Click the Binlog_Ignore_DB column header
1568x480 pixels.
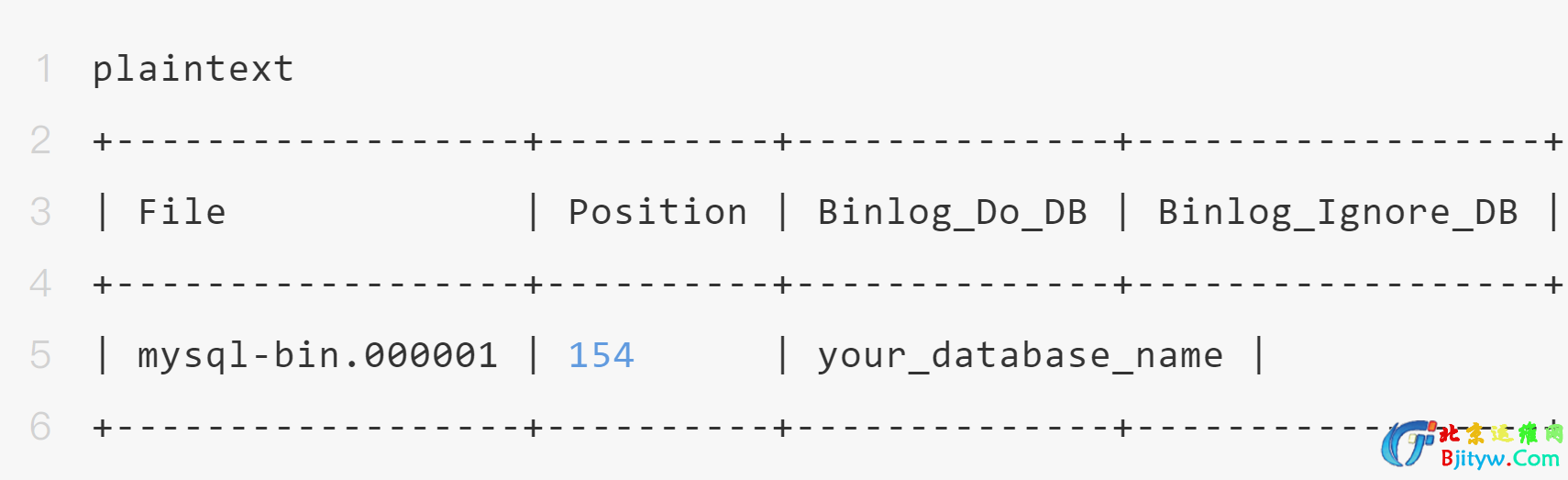(1337, 212)
